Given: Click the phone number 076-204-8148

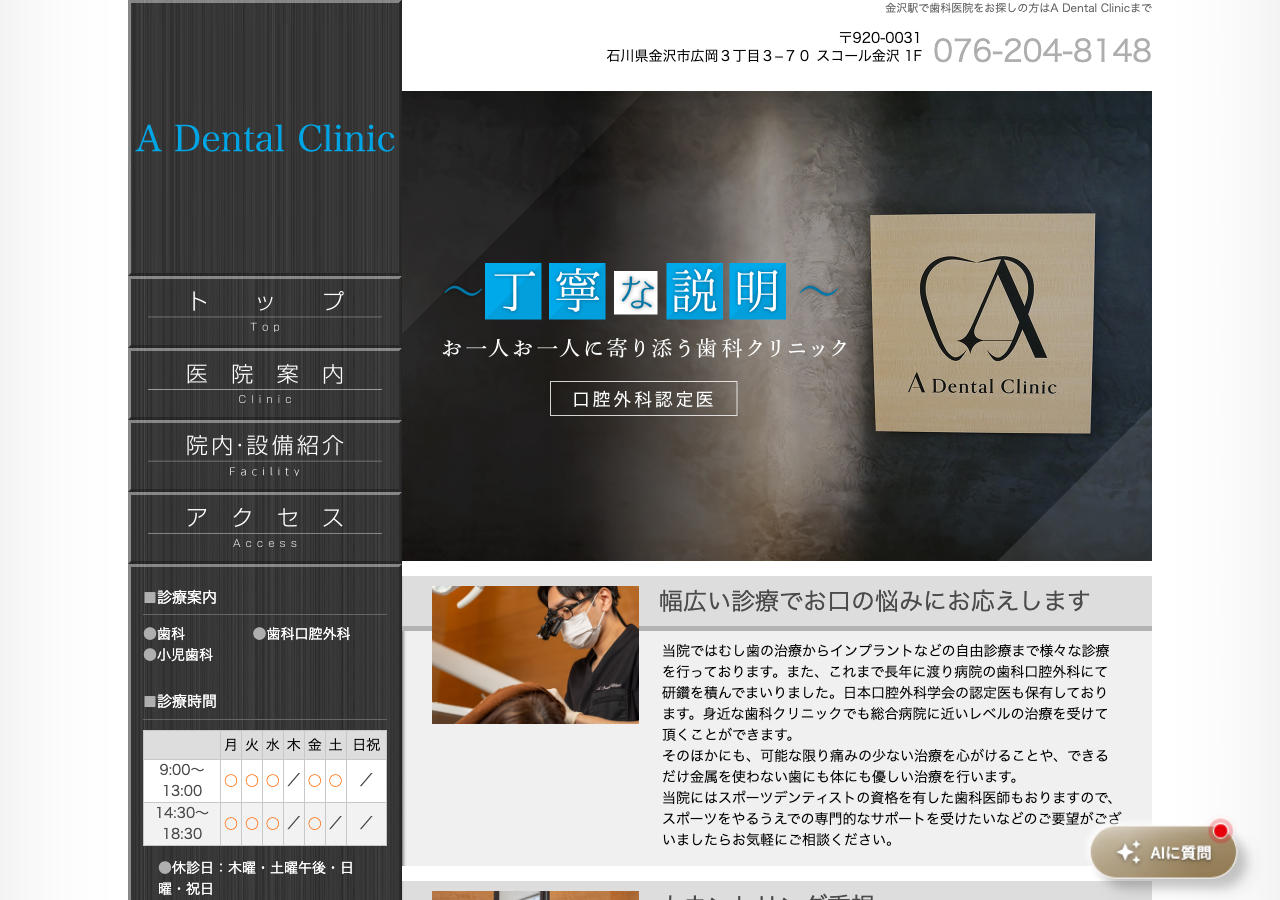Looking at the screenshot, I should click(x=1042, y=50).
